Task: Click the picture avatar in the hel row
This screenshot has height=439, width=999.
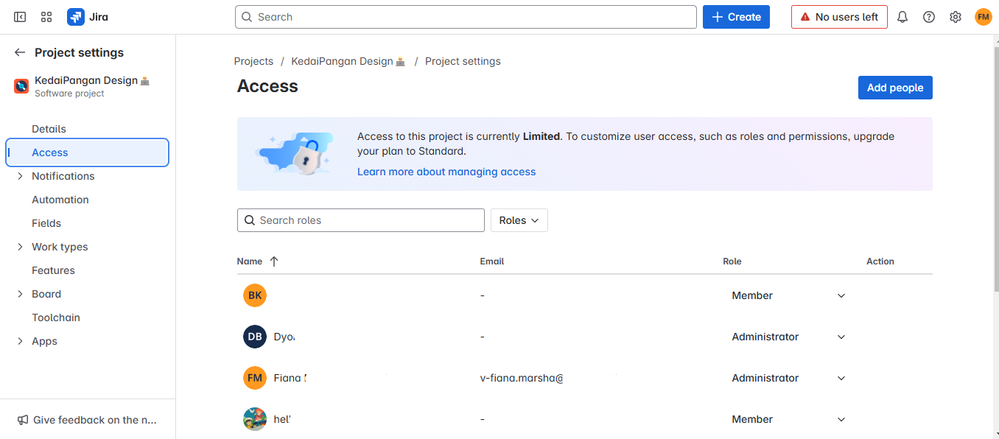Action: click(x=255, y=419)
